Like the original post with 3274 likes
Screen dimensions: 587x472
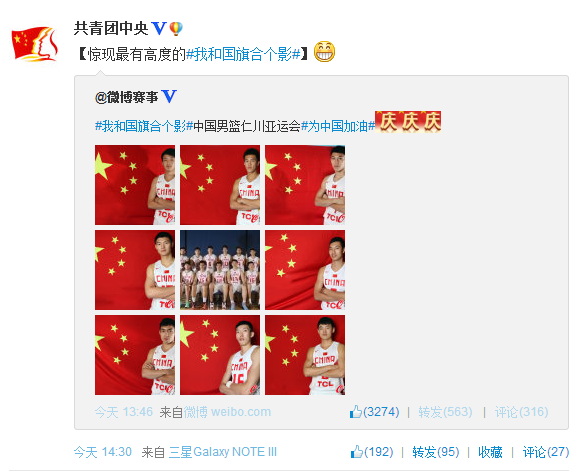coord(374,412)
